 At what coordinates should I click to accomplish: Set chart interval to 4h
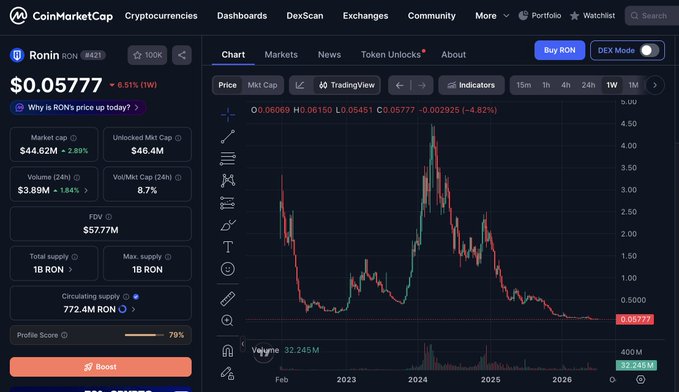point(566,85)
